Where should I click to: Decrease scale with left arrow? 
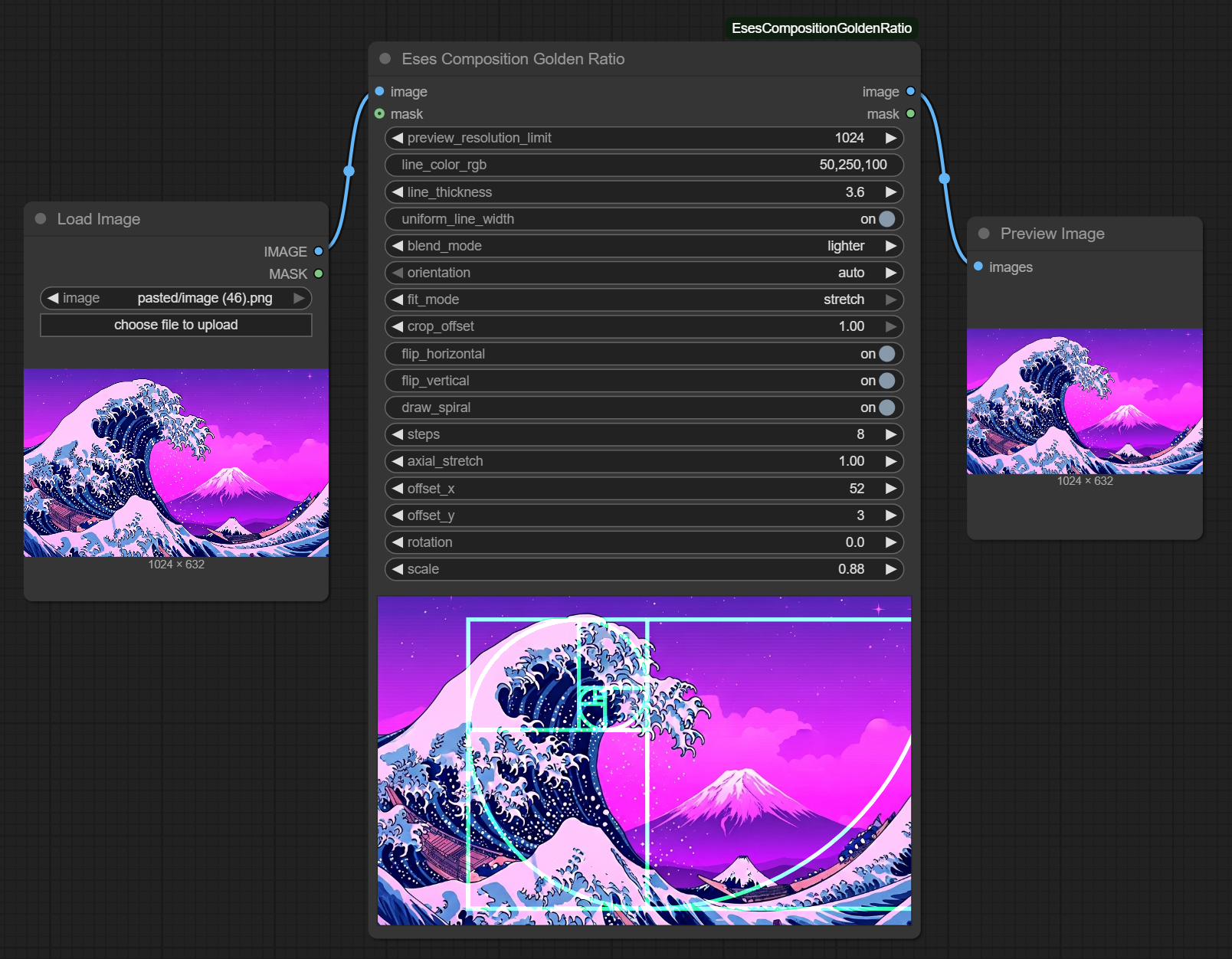point(397,569)
